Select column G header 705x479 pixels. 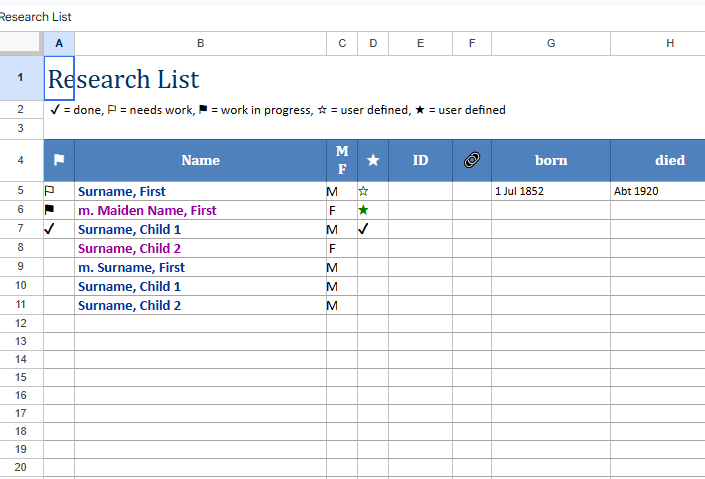[x=551, y=43]
